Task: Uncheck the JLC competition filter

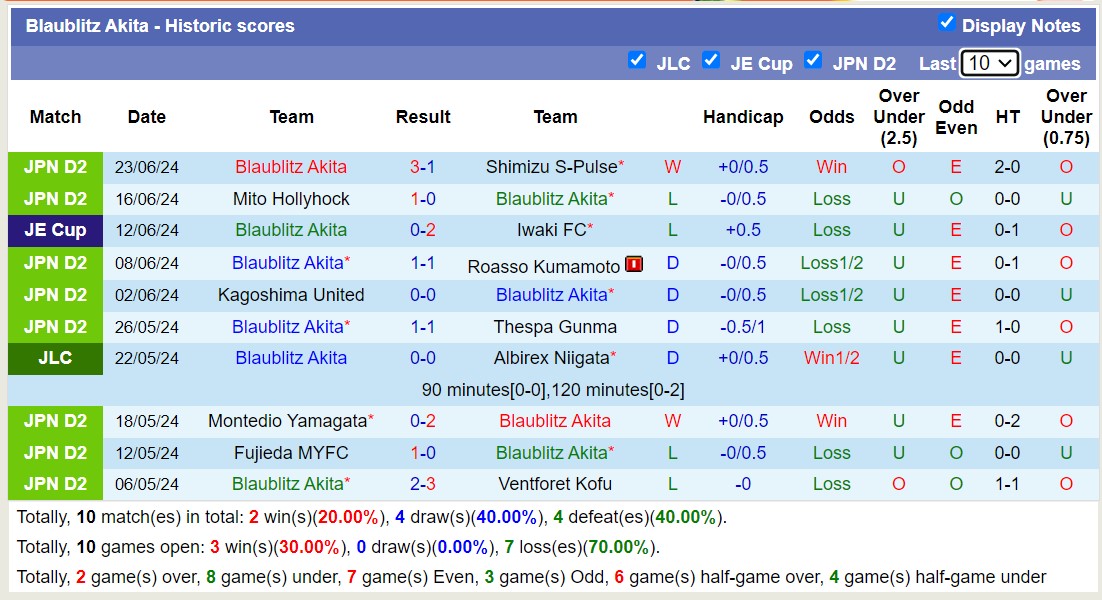Action: (636, 60)
